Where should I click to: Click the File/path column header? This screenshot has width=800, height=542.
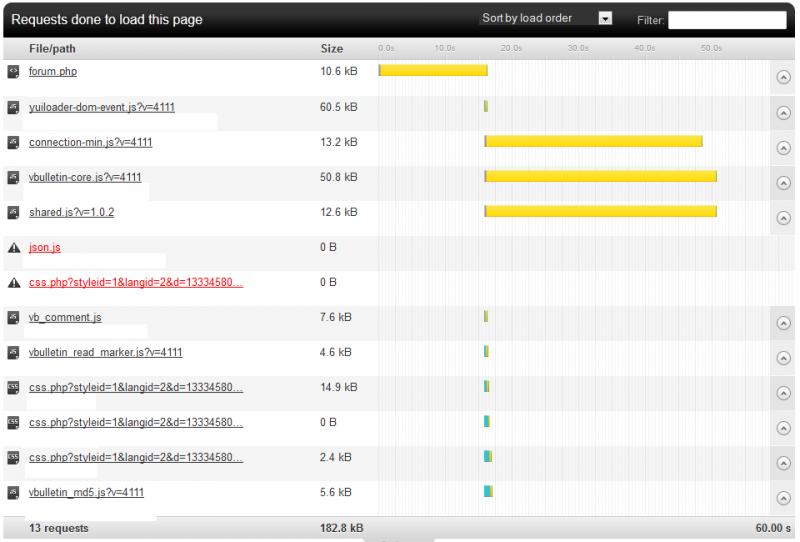[52, 48]
